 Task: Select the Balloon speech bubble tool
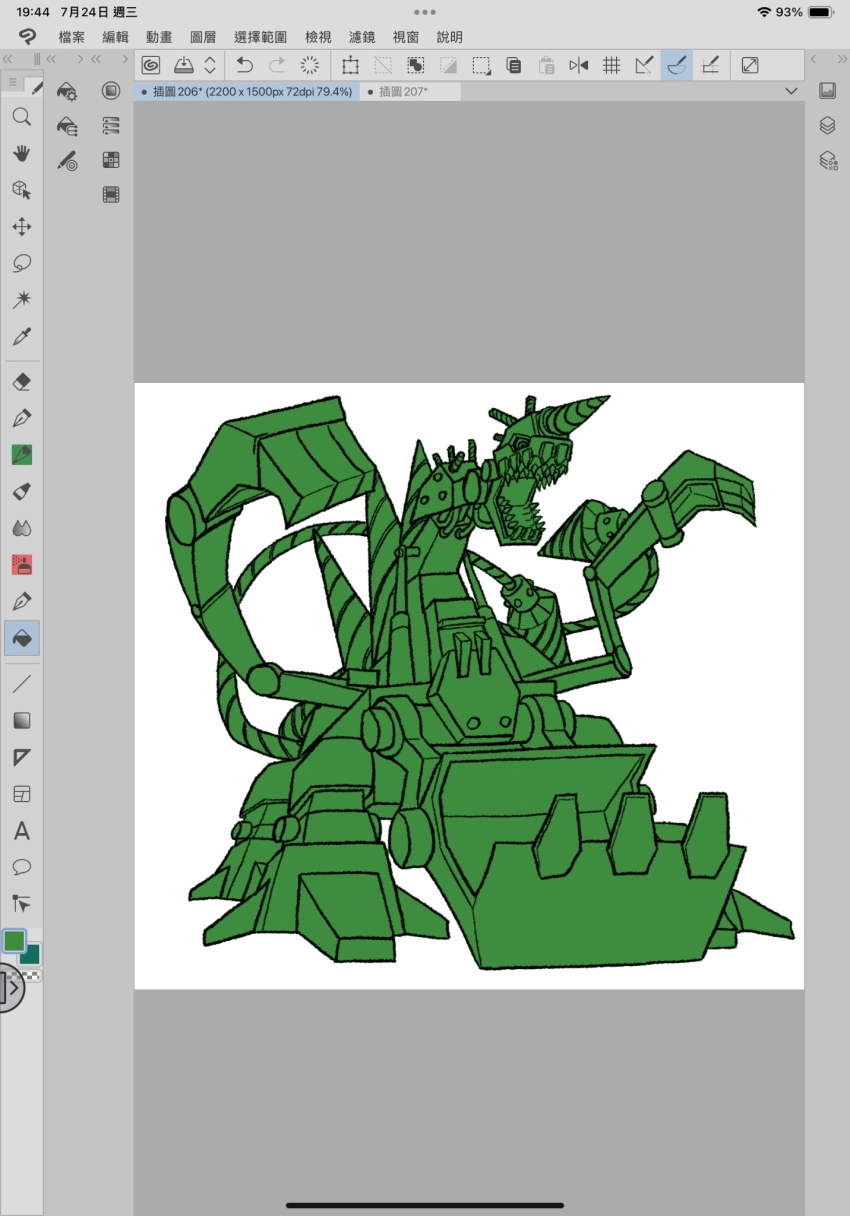(x=21, y=867)
